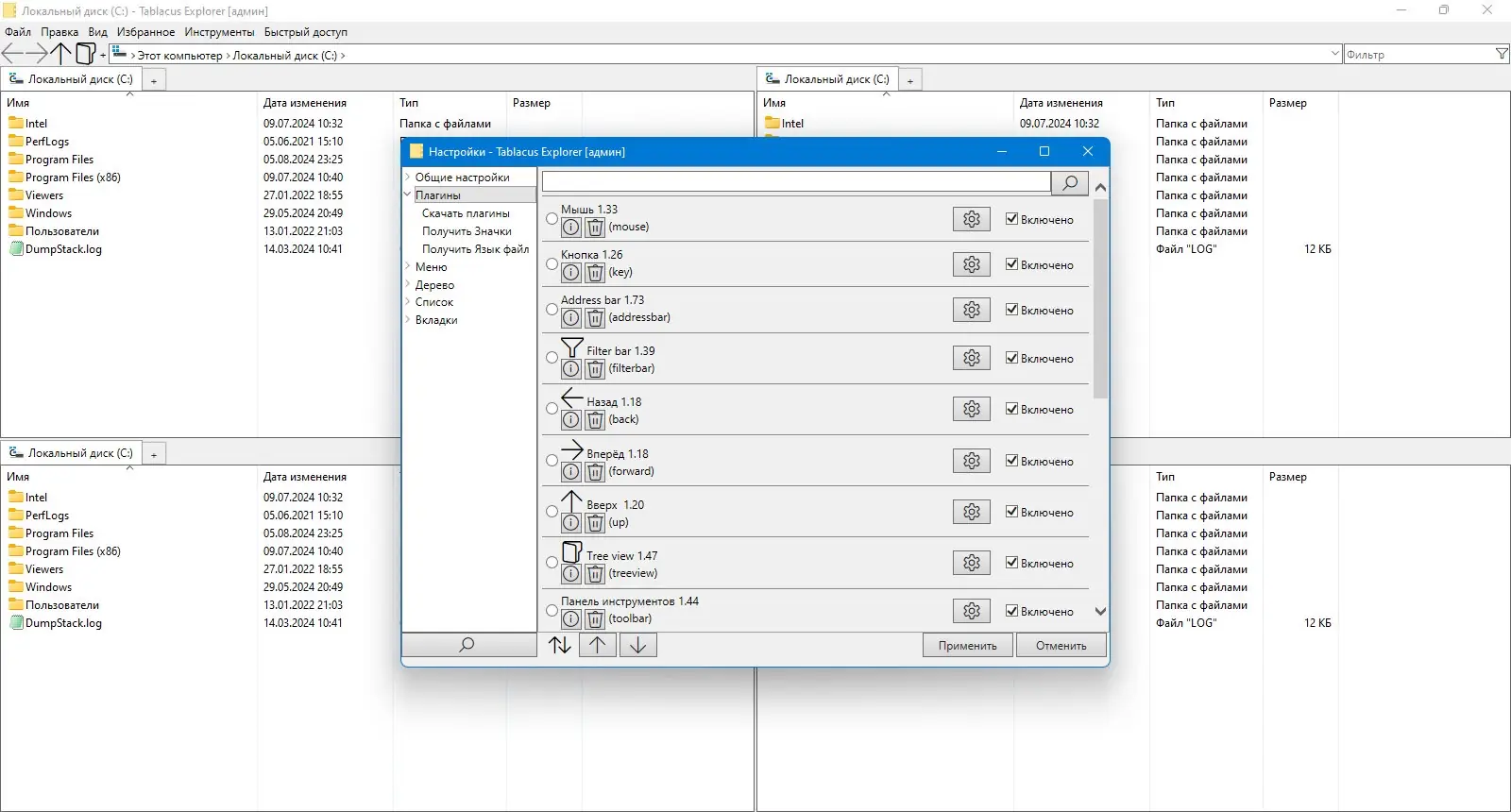The width and height of the screenshot is (1511, 812).
Task: Expand the Список settings node
Action: point(408,302)
